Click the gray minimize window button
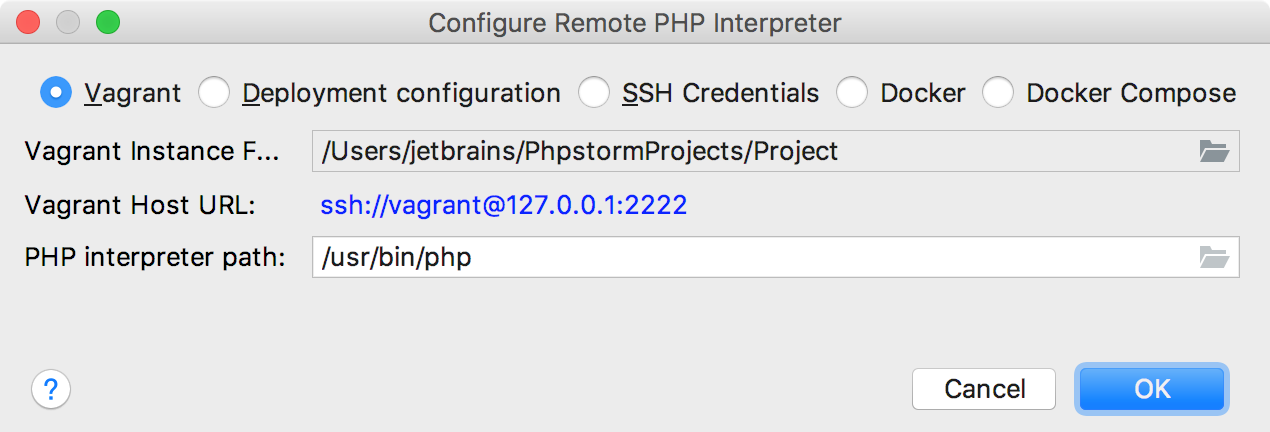This screenshot has height=432, width=1270. pyautogui.click(x=68, y=21)
